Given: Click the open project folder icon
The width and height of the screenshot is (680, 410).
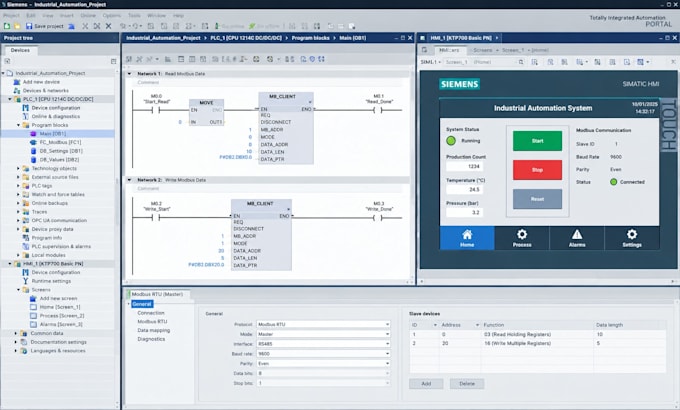Looking at the screenshot, I should tap(17, 26).
